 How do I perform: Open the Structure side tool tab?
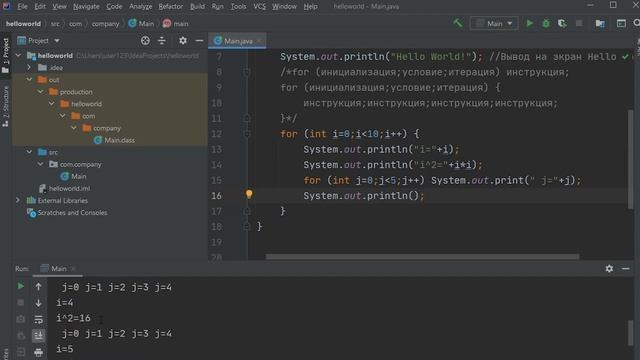(x=5, y=106)
